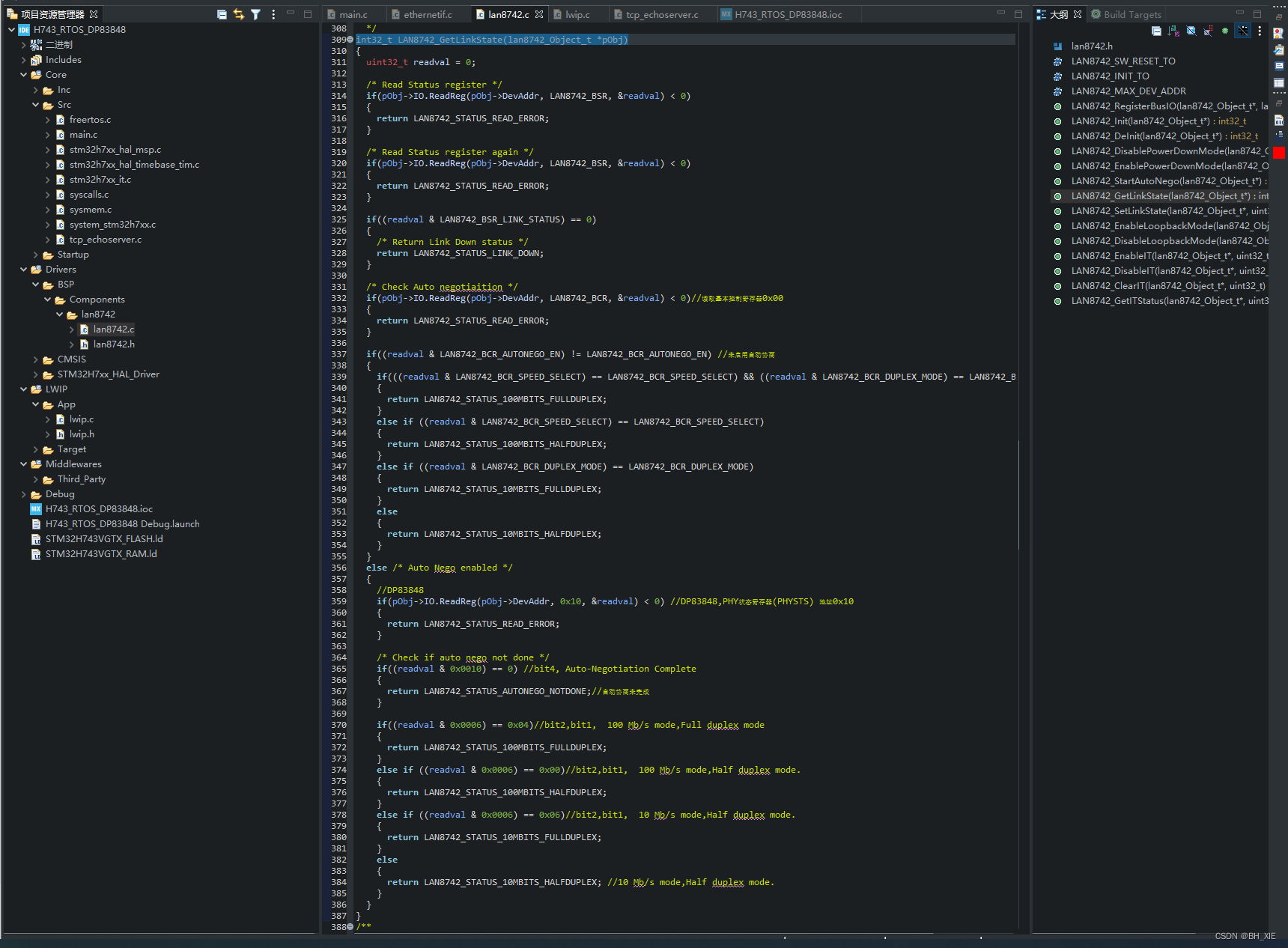Viewport: 1288px width, 948px height.
Task: Collapse code fold at line 309
Action: (350, 40)
